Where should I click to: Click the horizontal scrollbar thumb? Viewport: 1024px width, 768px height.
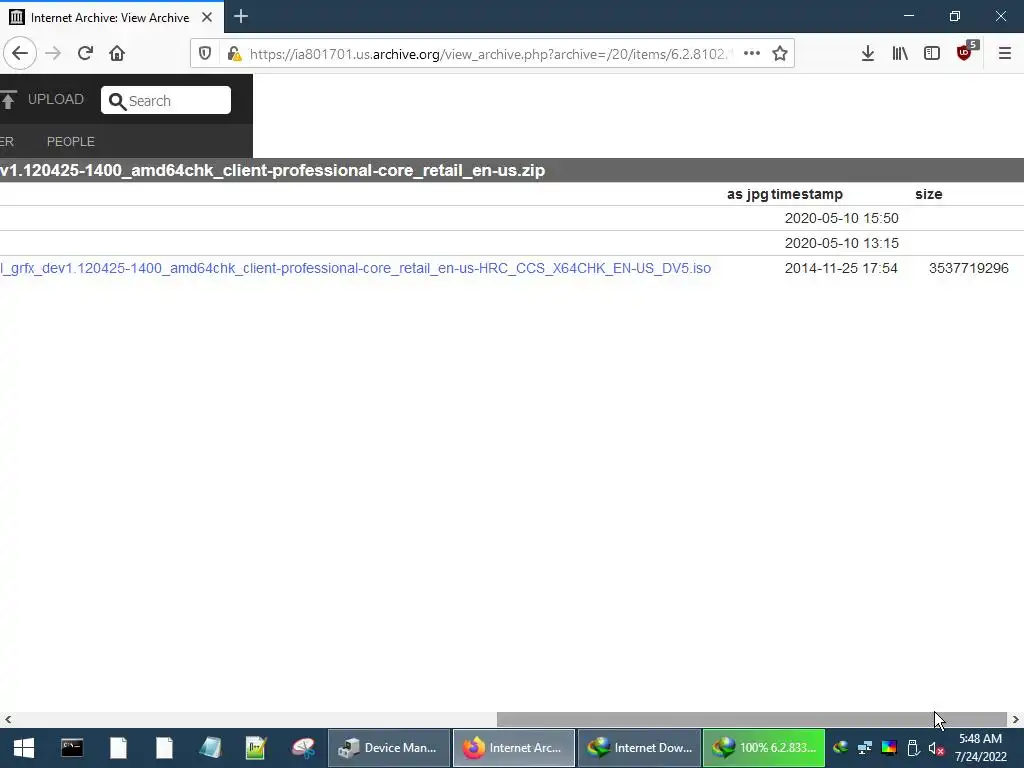(752, 720)
